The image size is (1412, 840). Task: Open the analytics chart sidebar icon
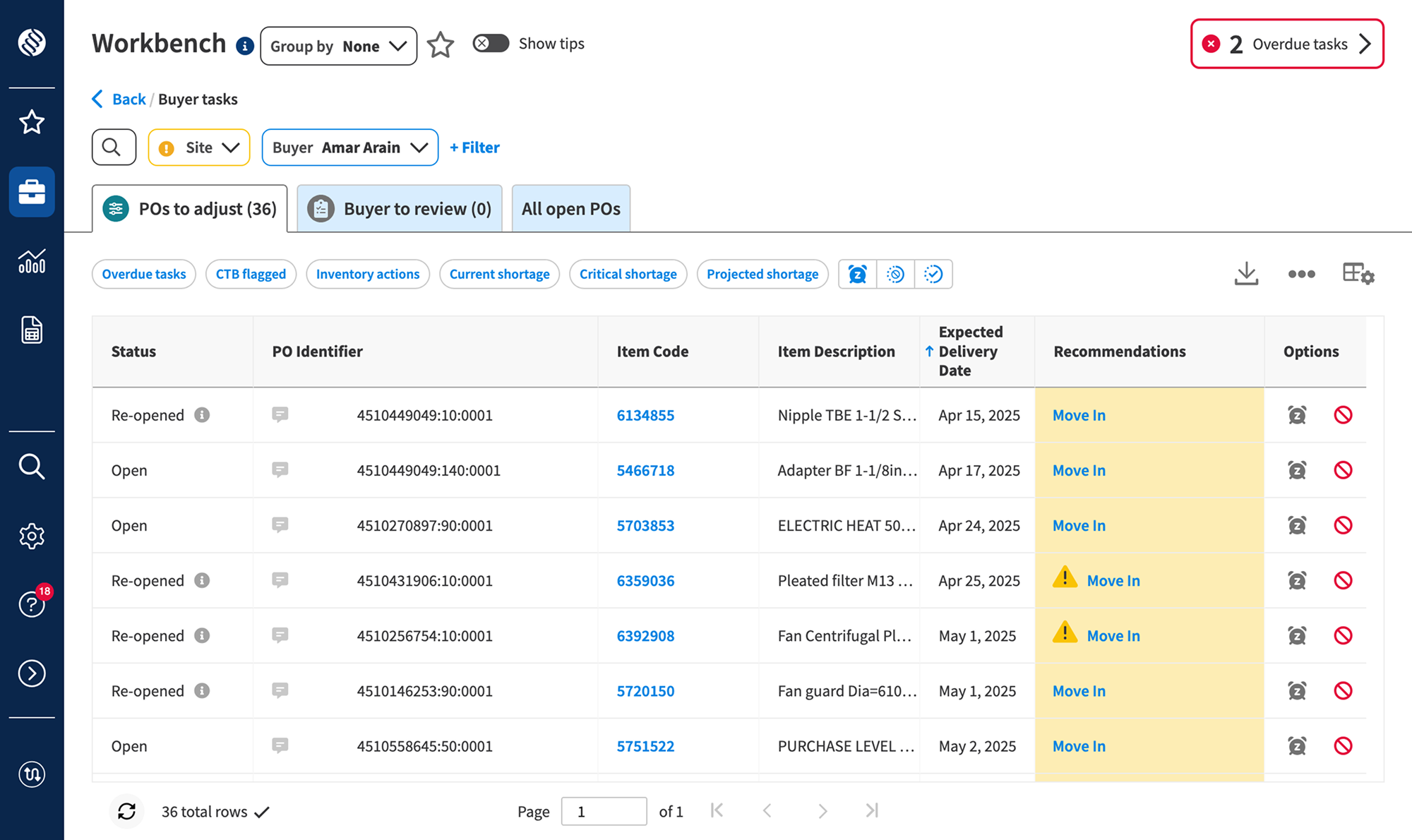click(x=32, y=261)
